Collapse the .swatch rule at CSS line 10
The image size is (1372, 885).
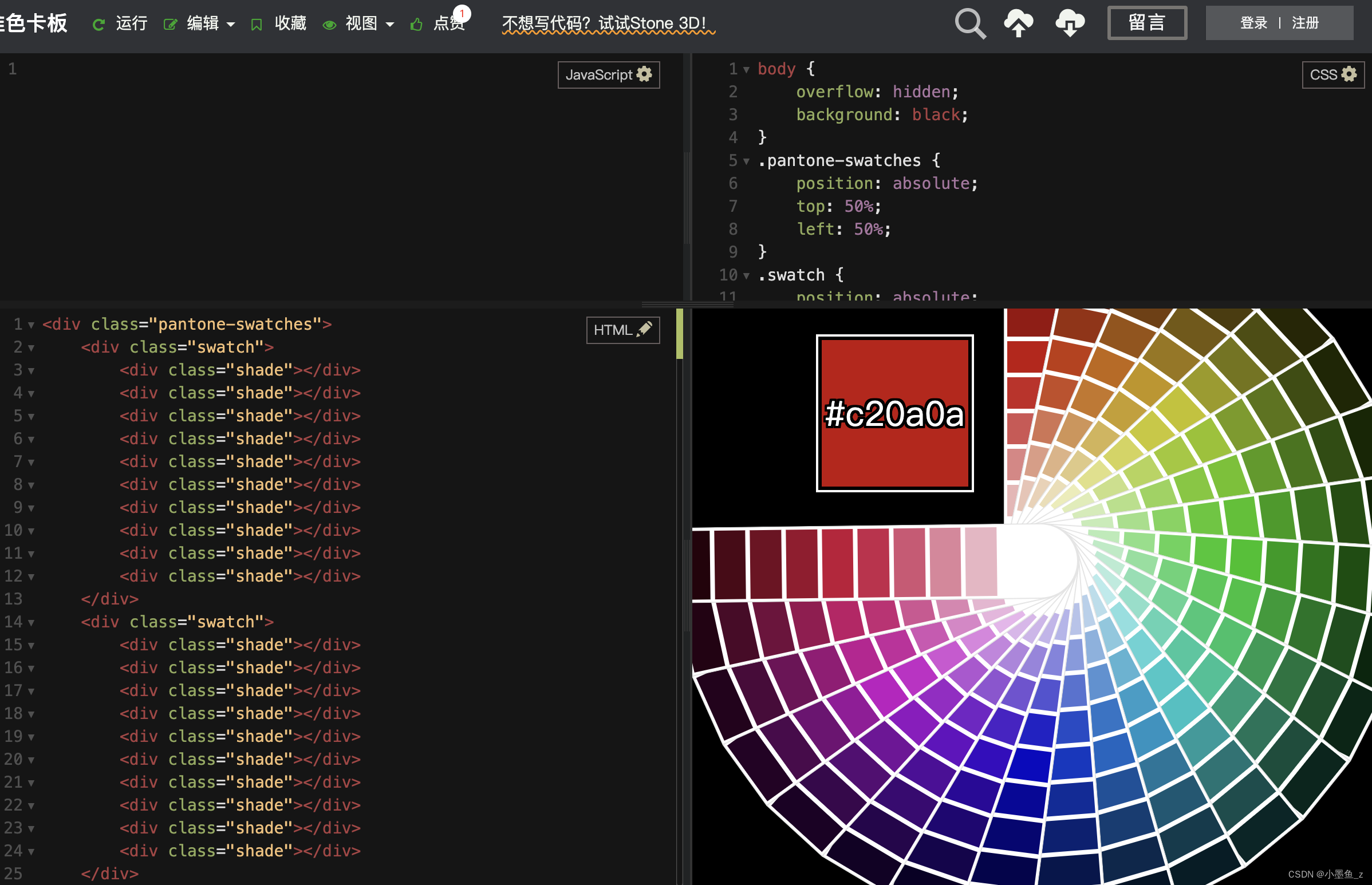pos(746,276)
